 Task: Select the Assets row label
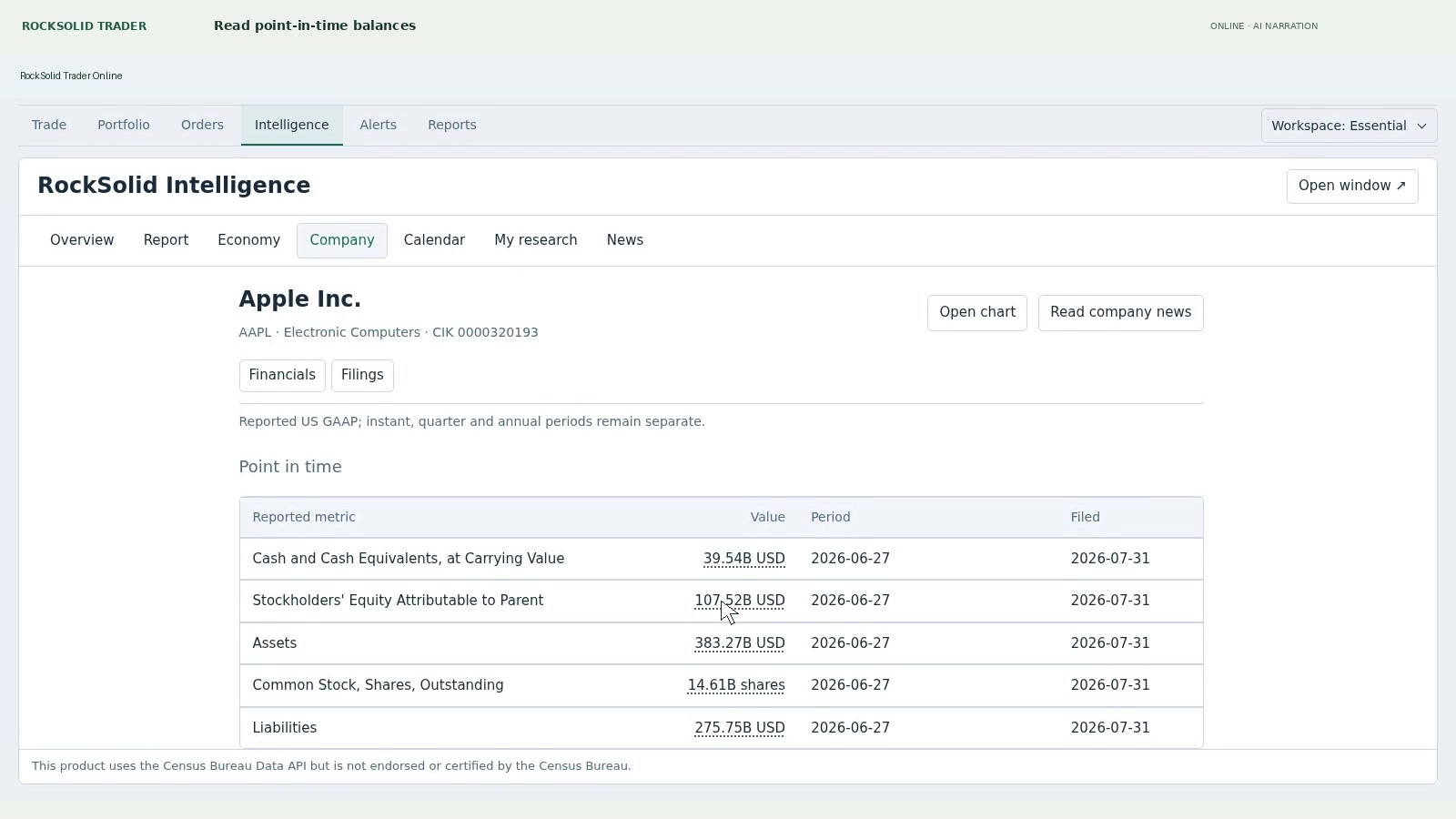pos(274,643)
